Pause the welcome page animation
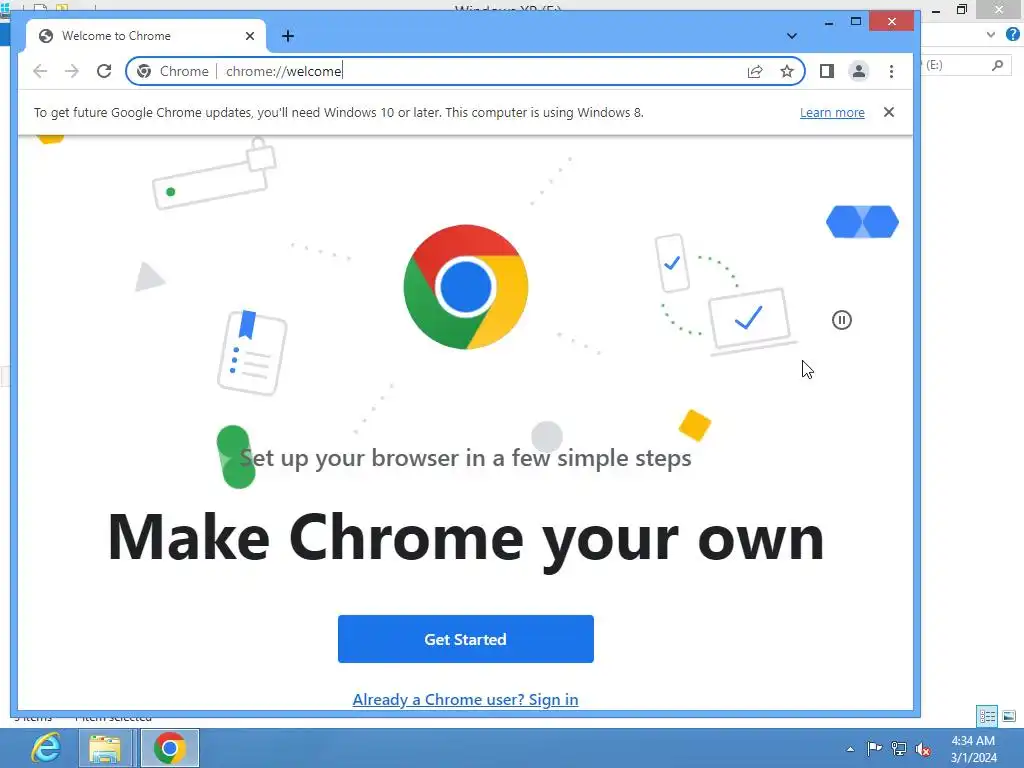 click(x=842, y=320)
